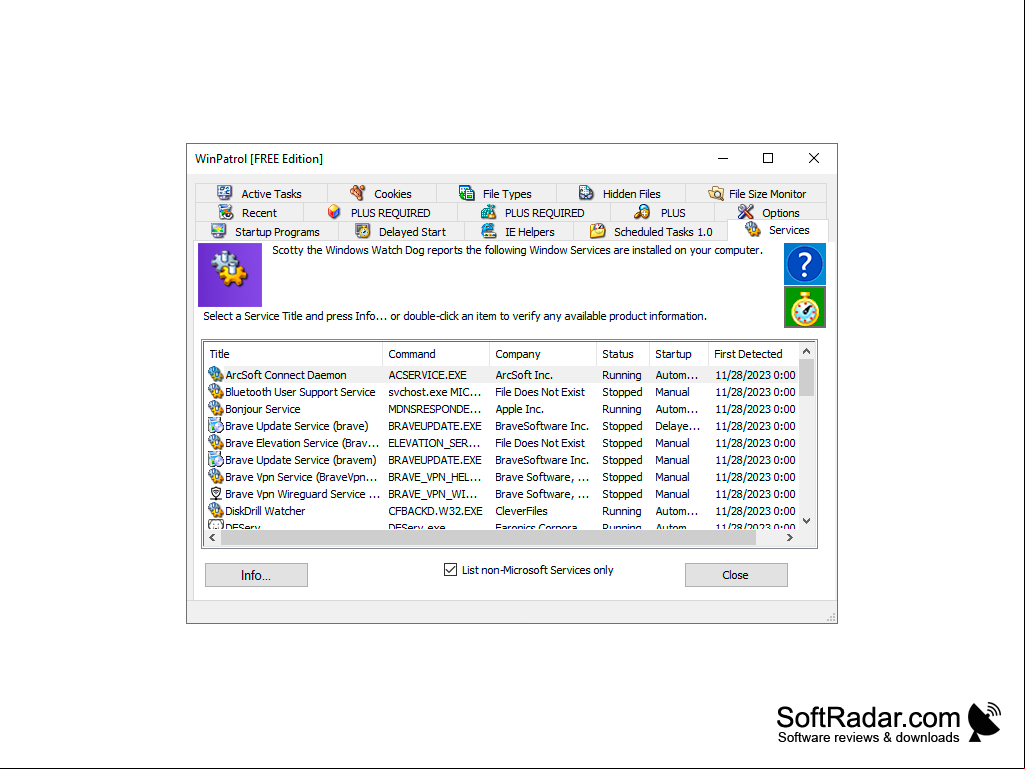Sort by the Command column header
The height and width of the screenshot is (769, 1025).
click(x=436, y=354)
